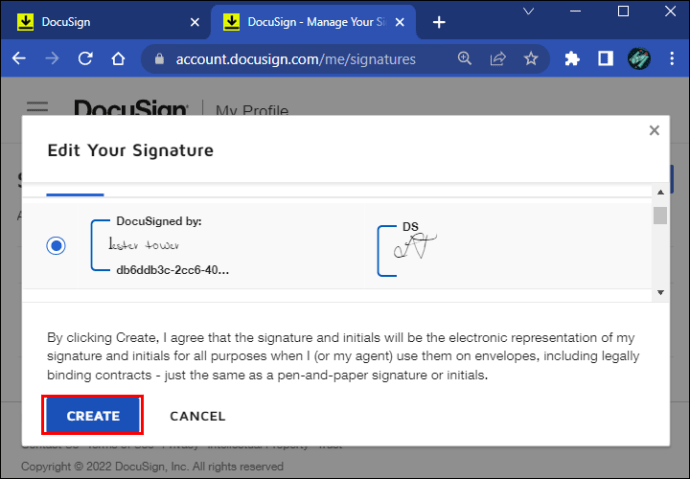The width and height of the screenshot is (690, 479).
Task: Toggle the browser side panel icon
Action: [606, 59]
